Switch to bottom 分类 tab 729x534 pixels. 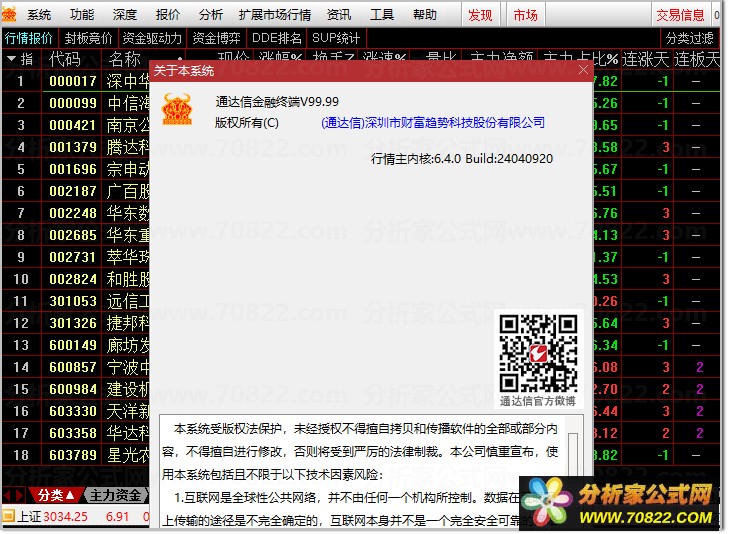[56, 495]
